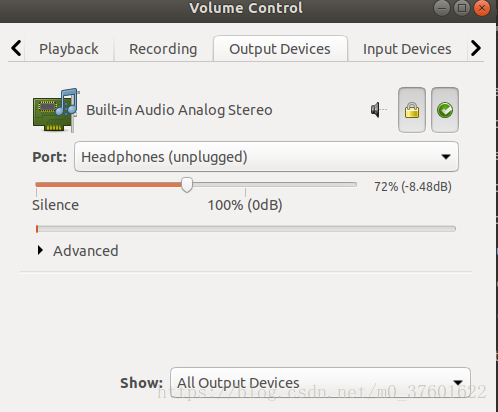The width and height of the screenshot is (498, 412).
Task: Switch to the Playback tab
Action: 69,49
